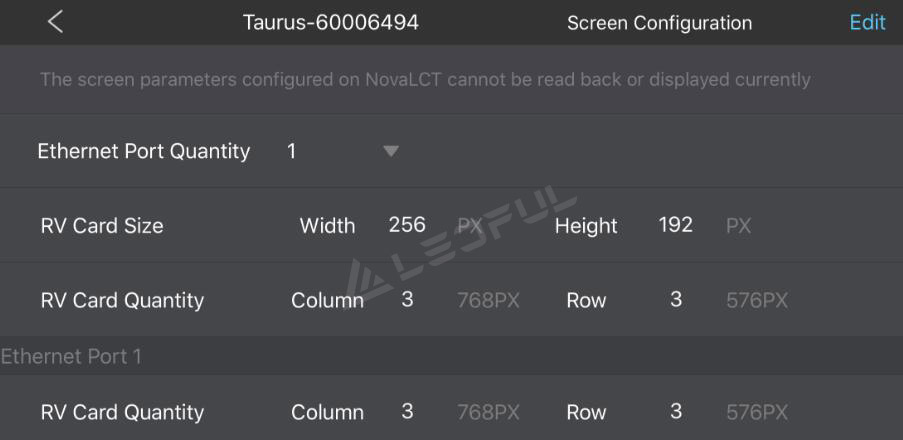
Task: Select the Ethernet Port Quantity value 1
Action: coord(291,151)
